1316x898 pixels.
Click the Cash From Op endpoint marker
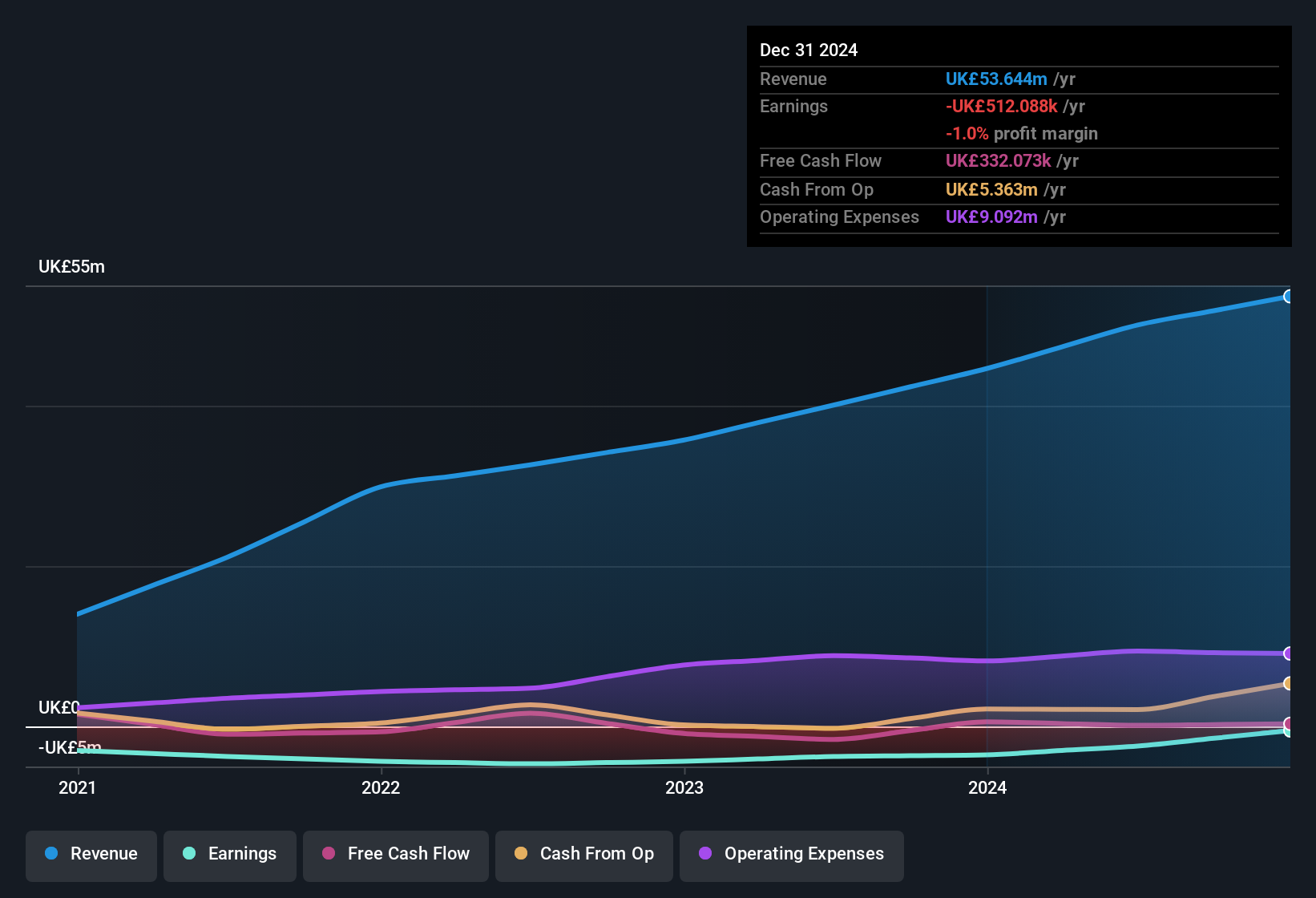[1288, 683]
